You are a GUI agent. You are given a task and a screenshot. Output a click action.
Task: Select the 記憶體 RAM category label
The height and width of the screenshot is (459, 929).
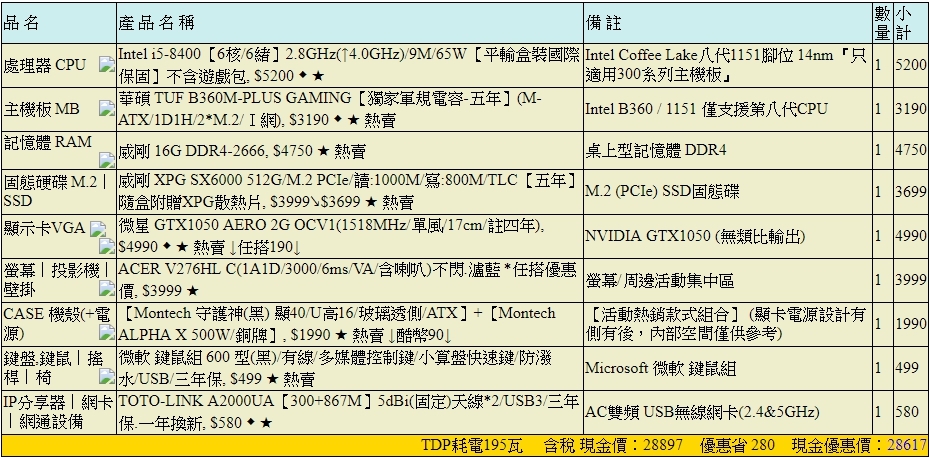coord(48,142)
